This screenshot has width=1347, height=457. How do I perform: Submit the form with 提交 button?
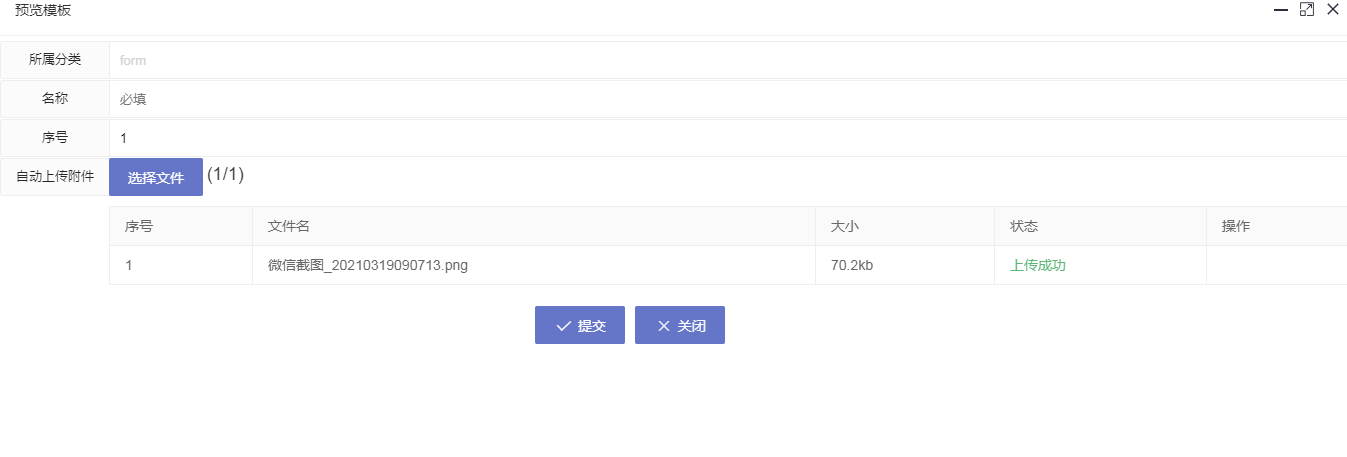[x=580, y=325]
